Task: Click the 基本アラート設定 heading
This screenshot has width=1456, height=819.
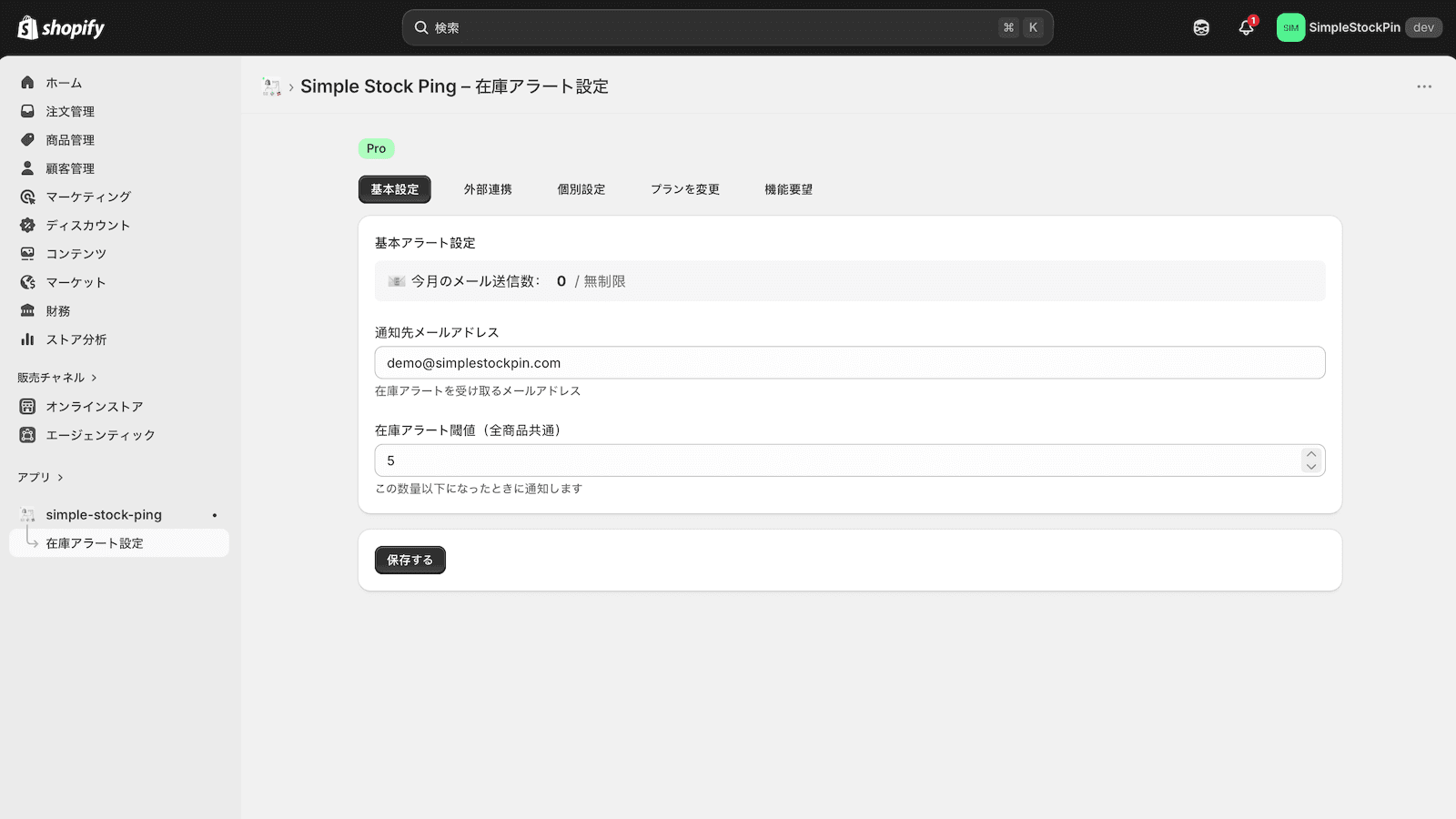Action: 425,243
